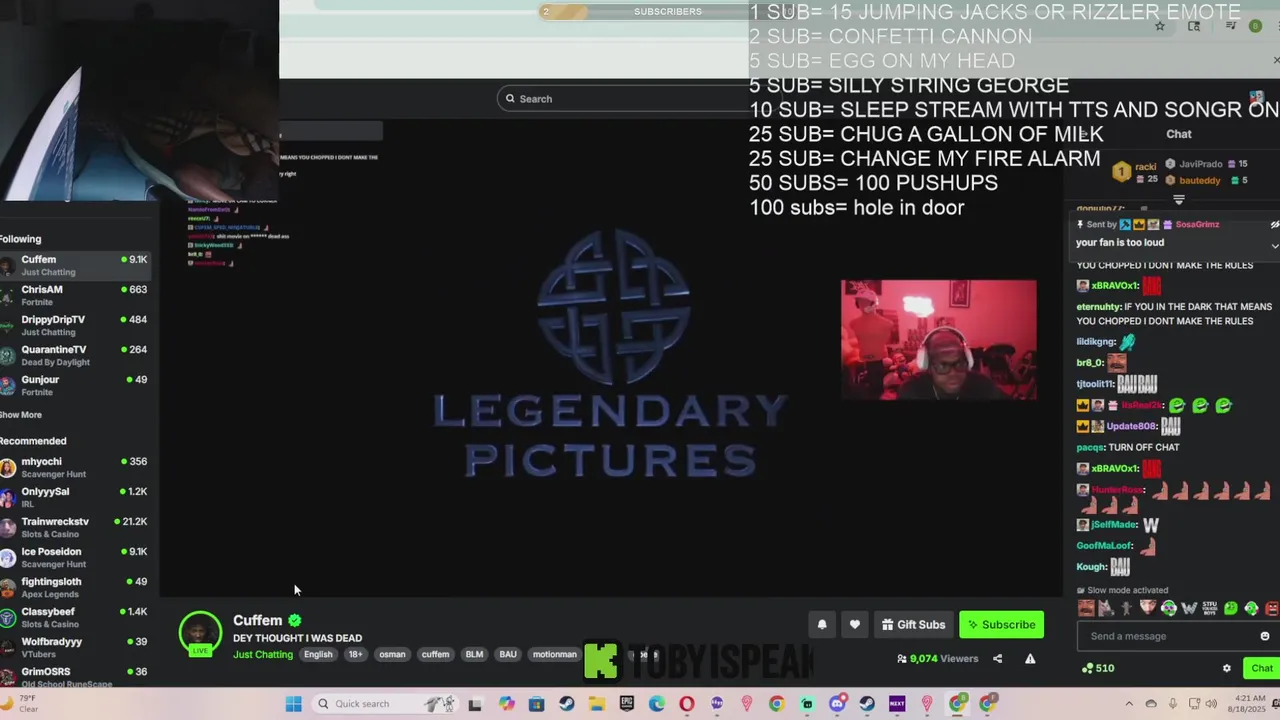Open QuarantineTV channel in sidebar
This screenshot has width=1280, height=720.
(x=75, y=355)
